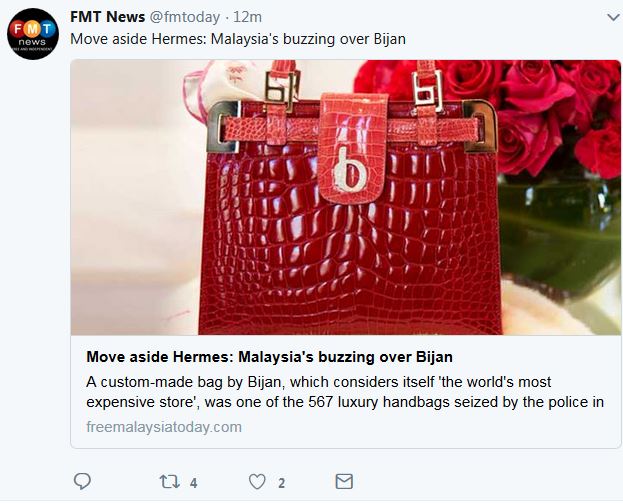
Task: Click the retweet count of 4
Action: click(193, 483)
